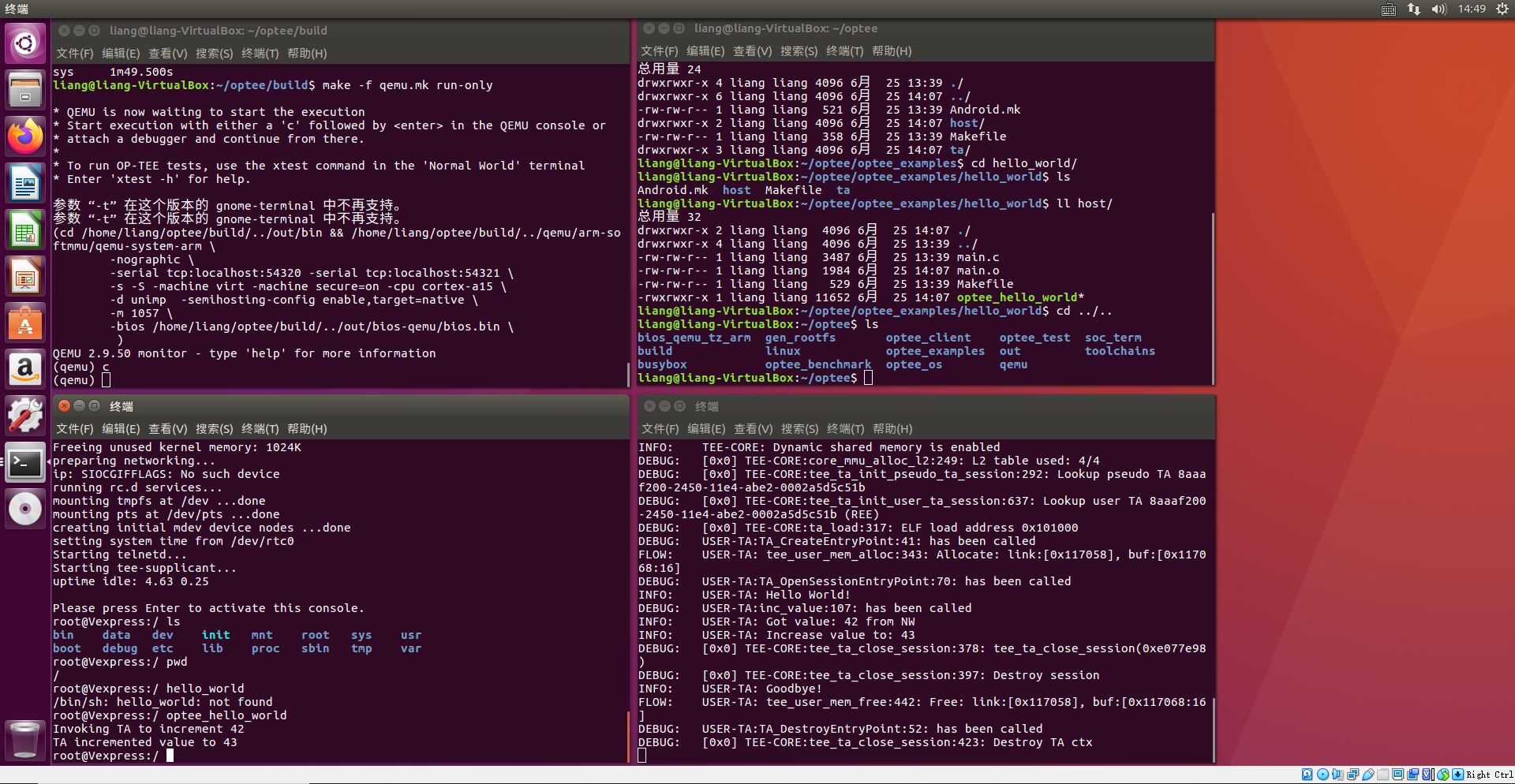Click the VirtualBox USB devices status icon

(1367, 775)
